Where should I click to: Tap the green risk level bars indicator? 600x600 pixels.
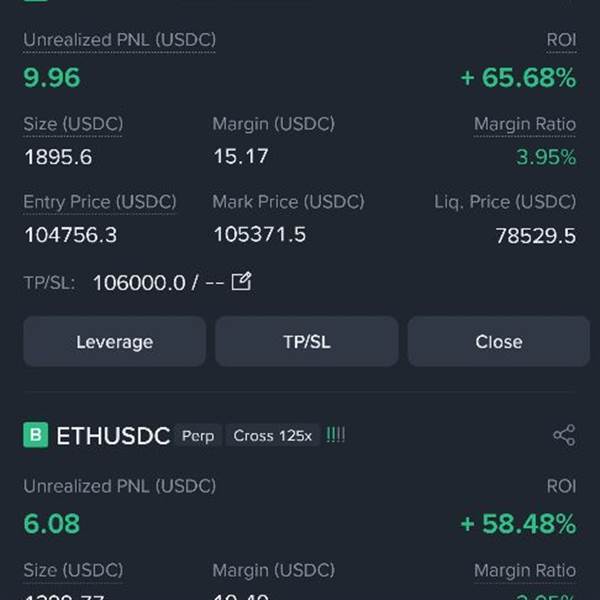click(336, 435)
